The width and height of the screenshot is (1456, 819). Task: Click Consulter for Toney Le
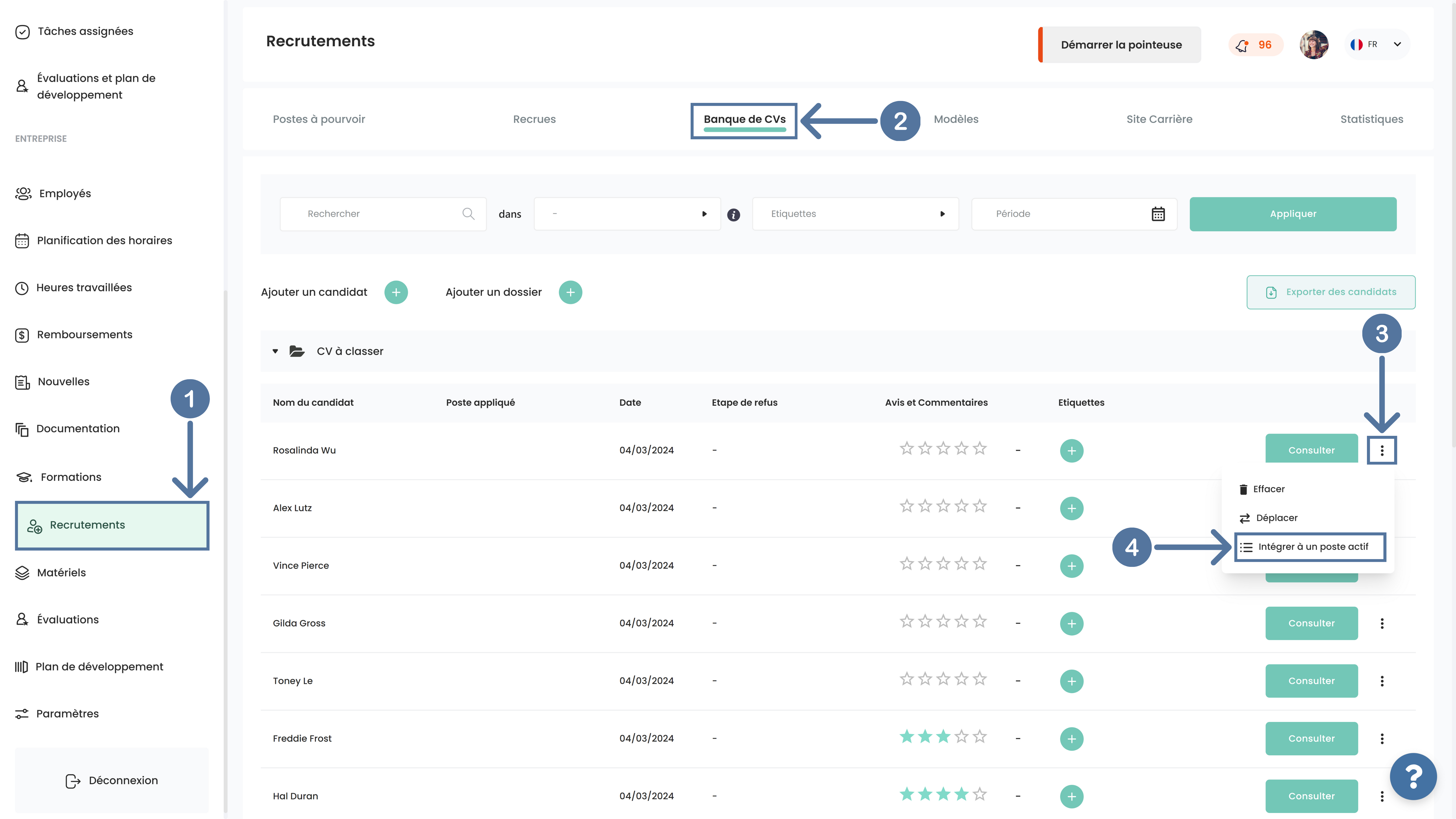(1311, 681)
